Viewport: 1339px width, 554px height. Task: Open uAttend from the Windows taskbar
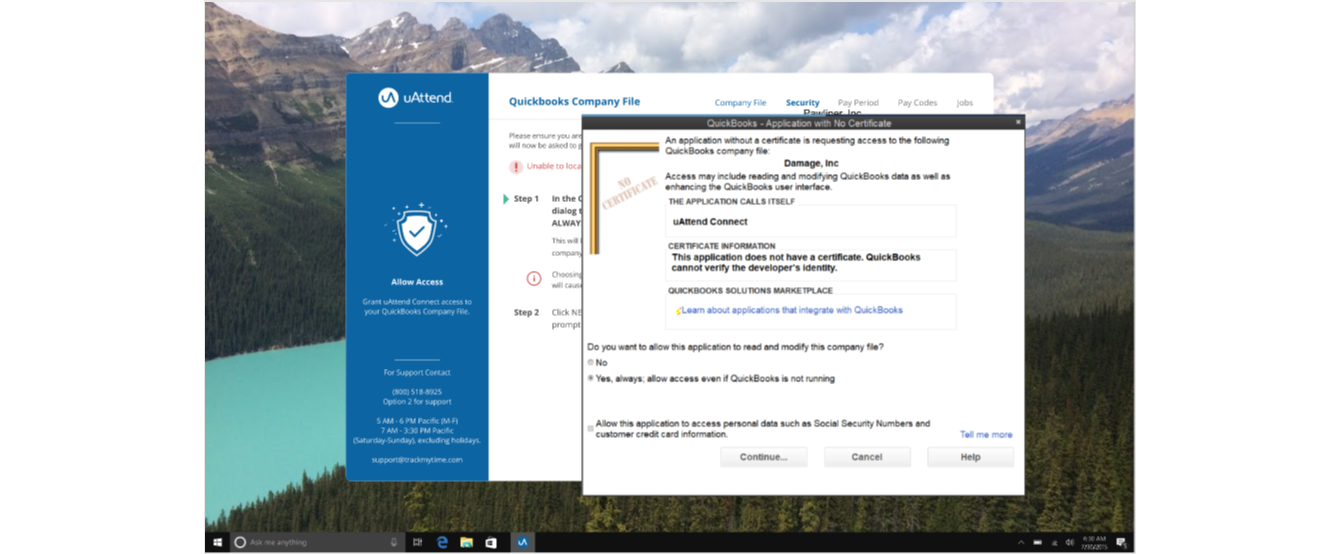(x=521, y=542)
